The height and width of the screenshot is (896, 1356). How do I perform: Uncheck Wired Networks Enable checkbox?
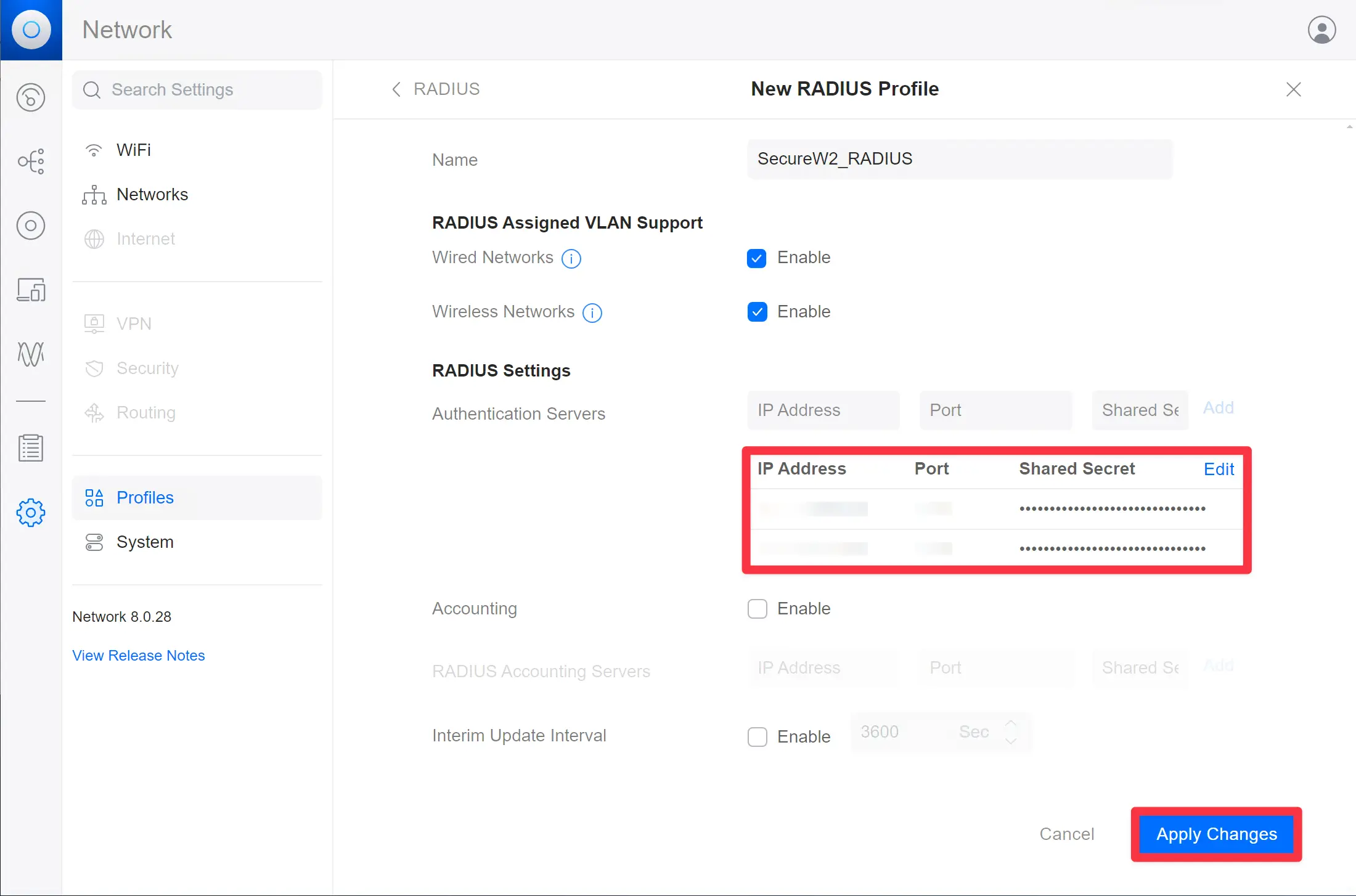[x=757, y=258]
